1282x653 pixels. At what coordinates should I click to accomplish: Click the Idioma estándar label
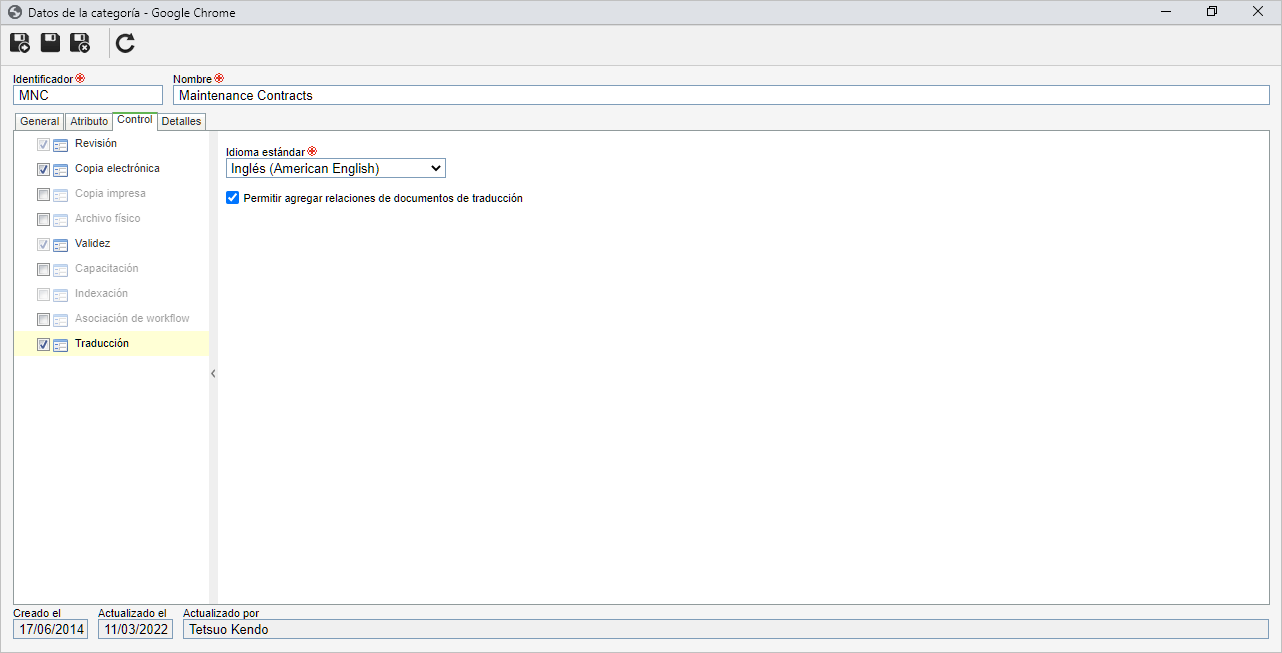tap(265, 151)
